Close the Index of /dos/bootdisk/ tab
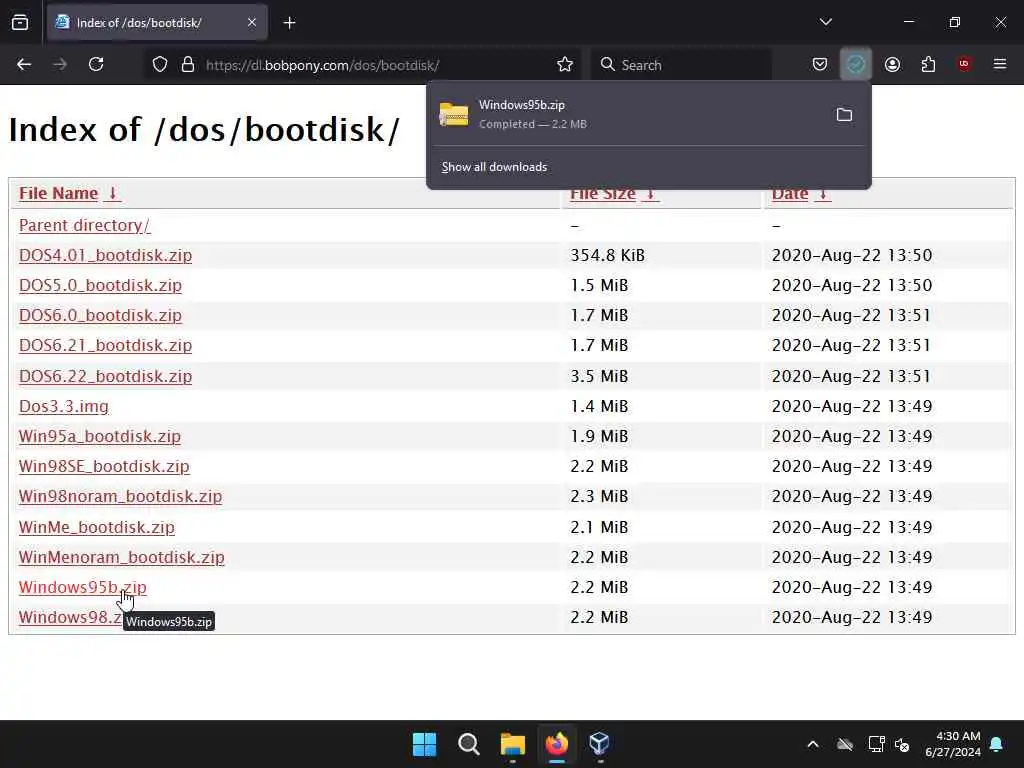The image size is (1024, 768). pos(252,23)
